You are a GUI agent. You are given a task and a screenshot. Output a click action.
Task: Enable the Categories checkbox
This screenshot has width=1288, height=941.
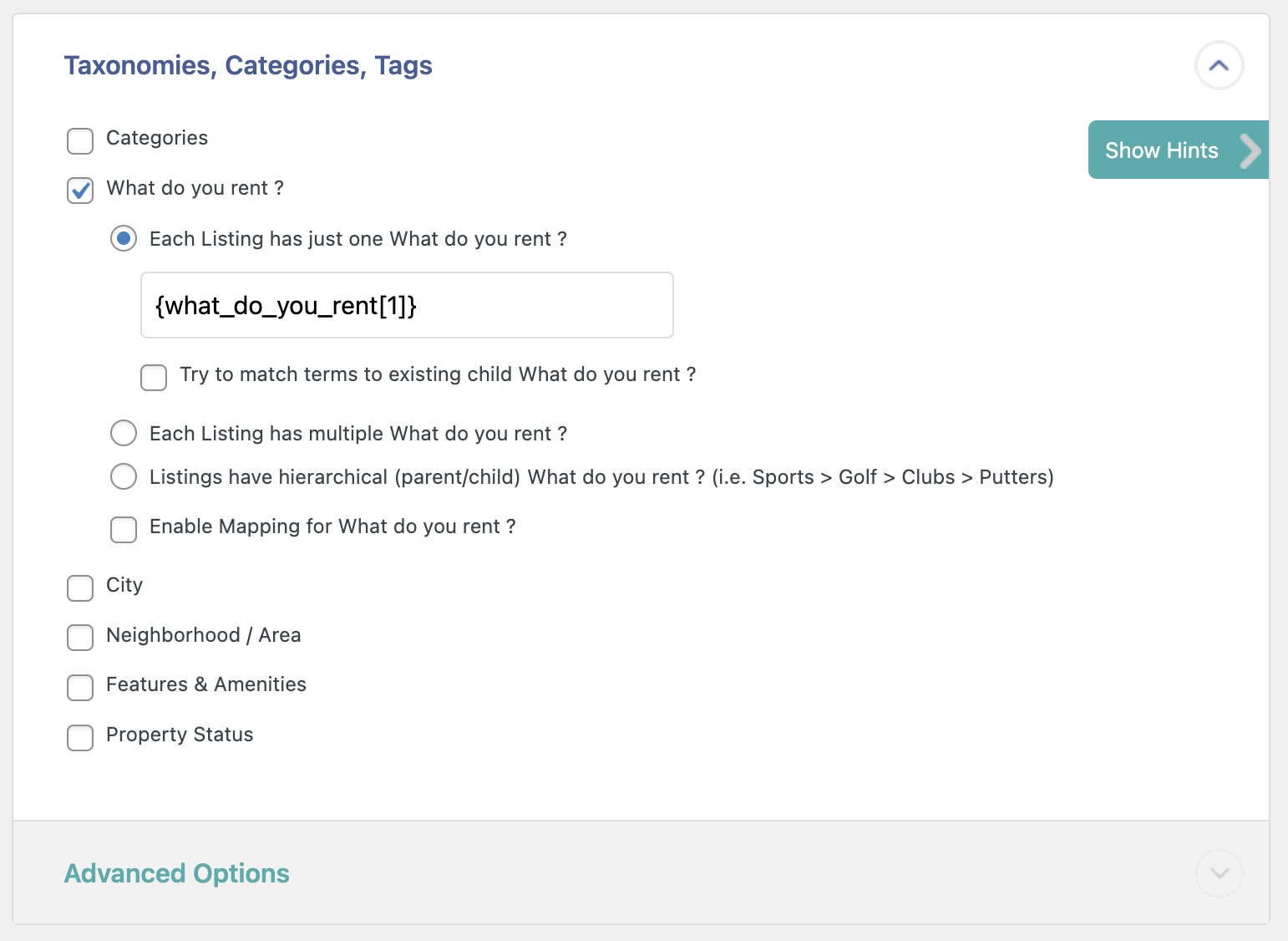80,140
